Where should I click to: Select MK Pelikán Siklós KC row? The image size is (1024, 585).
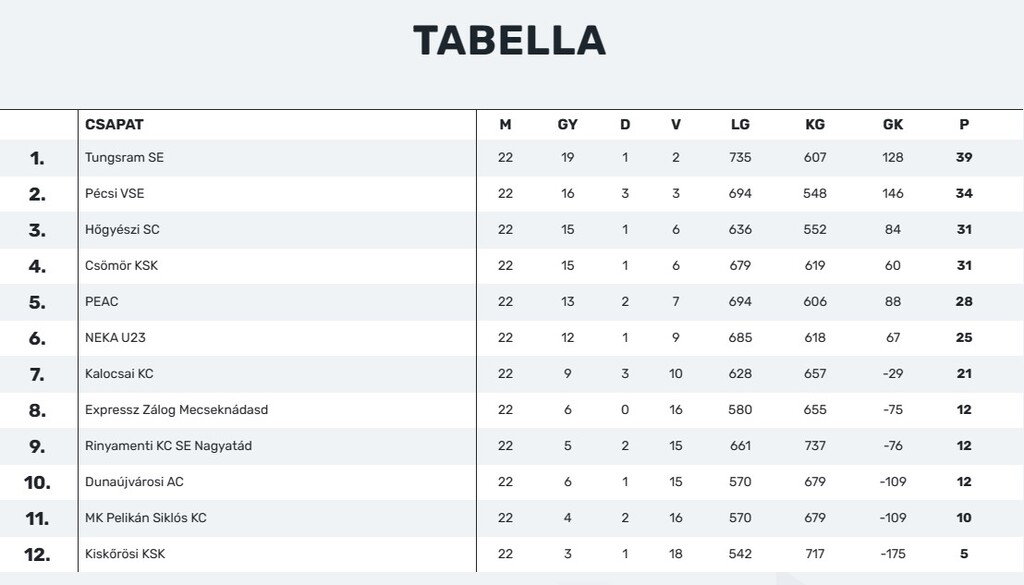[x=512, y=518]
